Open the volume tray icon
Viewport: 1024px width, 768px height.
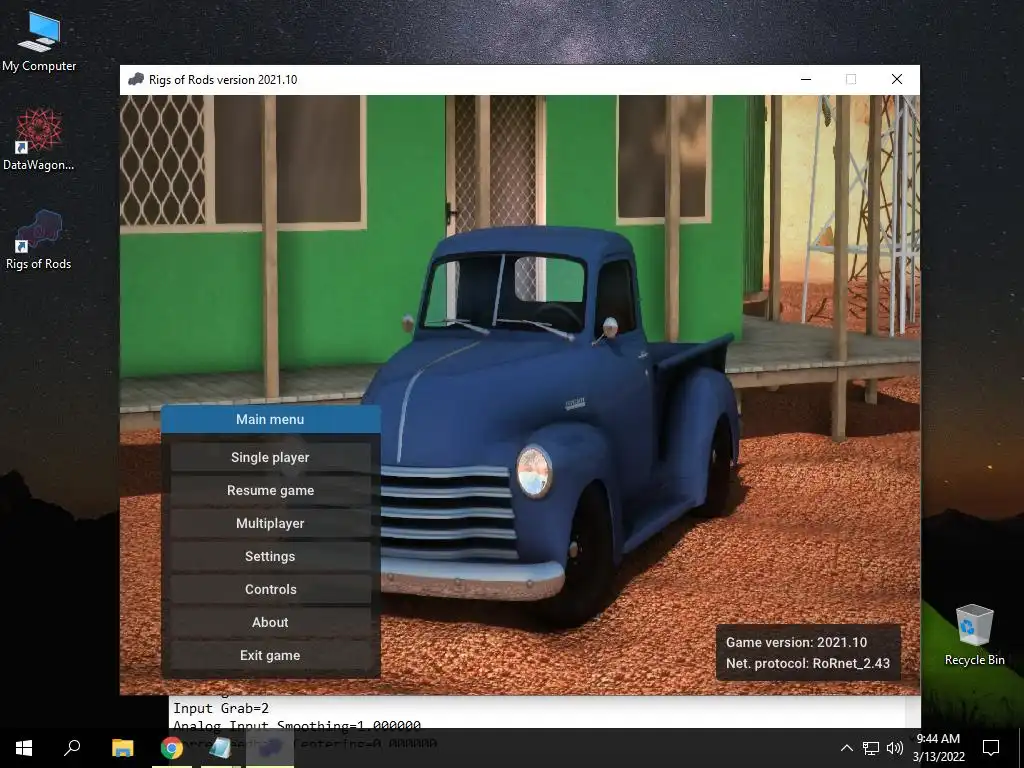[x=895, y=748]
